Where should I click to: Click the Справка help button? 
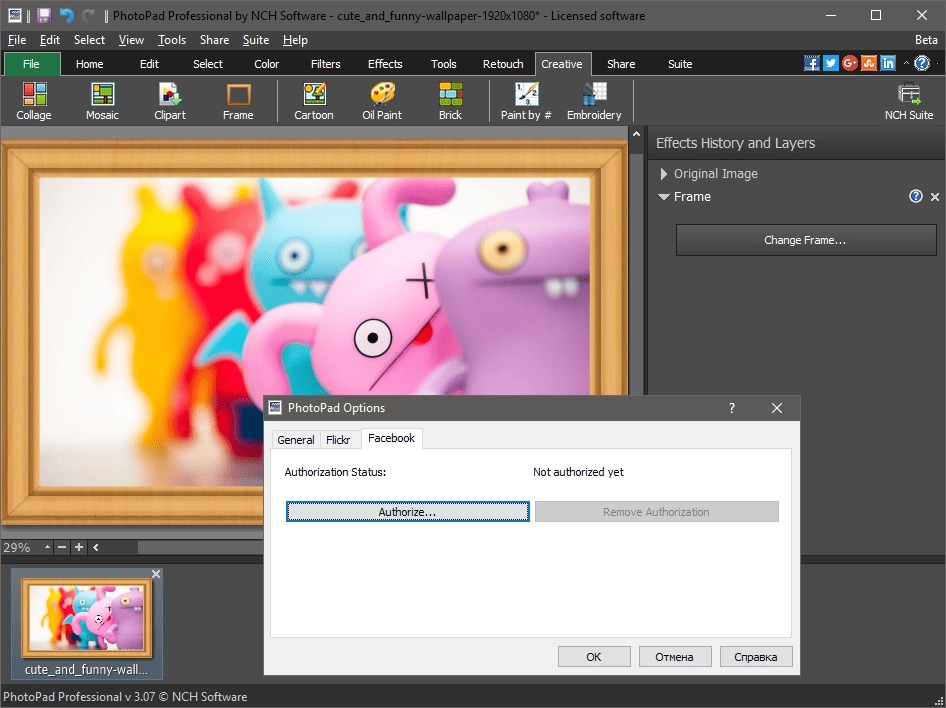click(756, 657)
